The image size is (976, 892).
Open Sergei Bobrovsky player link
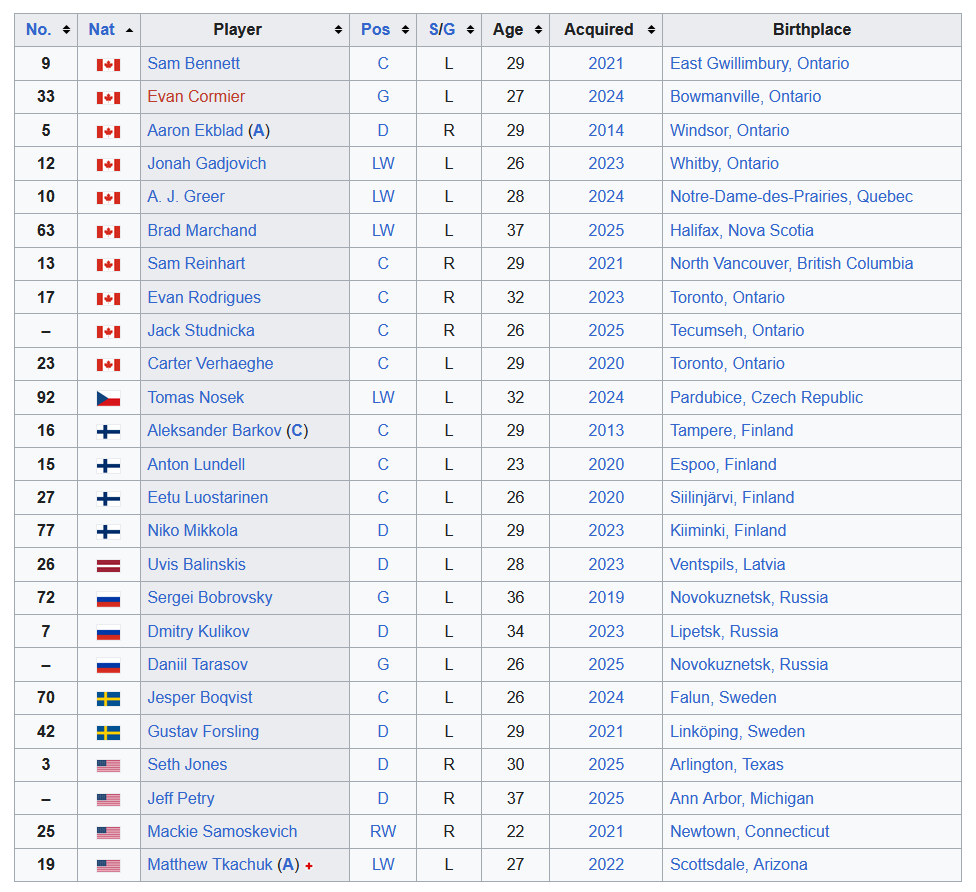[x=210, y=598]
